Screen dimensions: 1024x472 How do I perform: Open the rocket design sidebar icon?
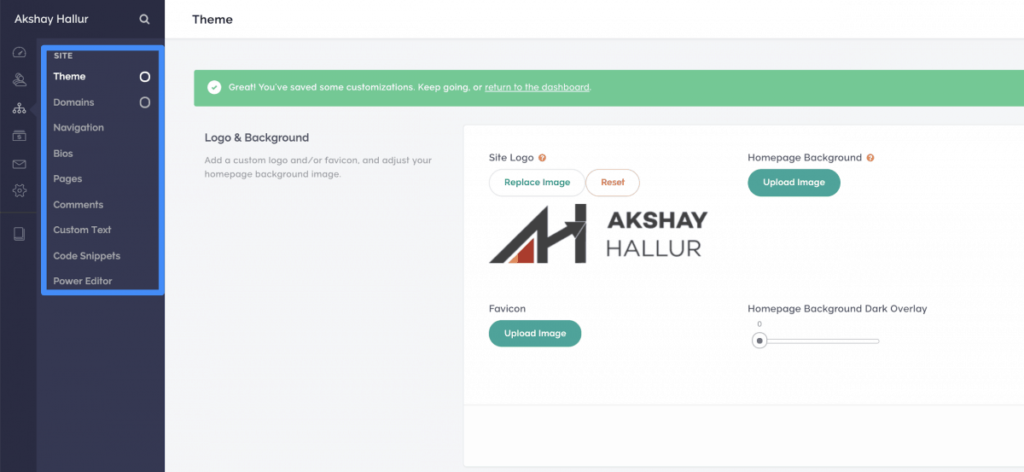(x=19, y=80)
